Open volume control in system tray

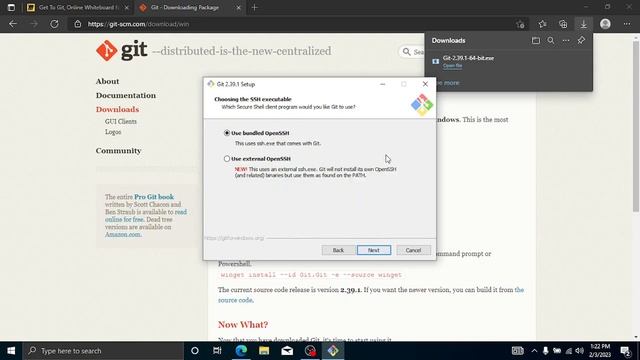coord(580,351)
